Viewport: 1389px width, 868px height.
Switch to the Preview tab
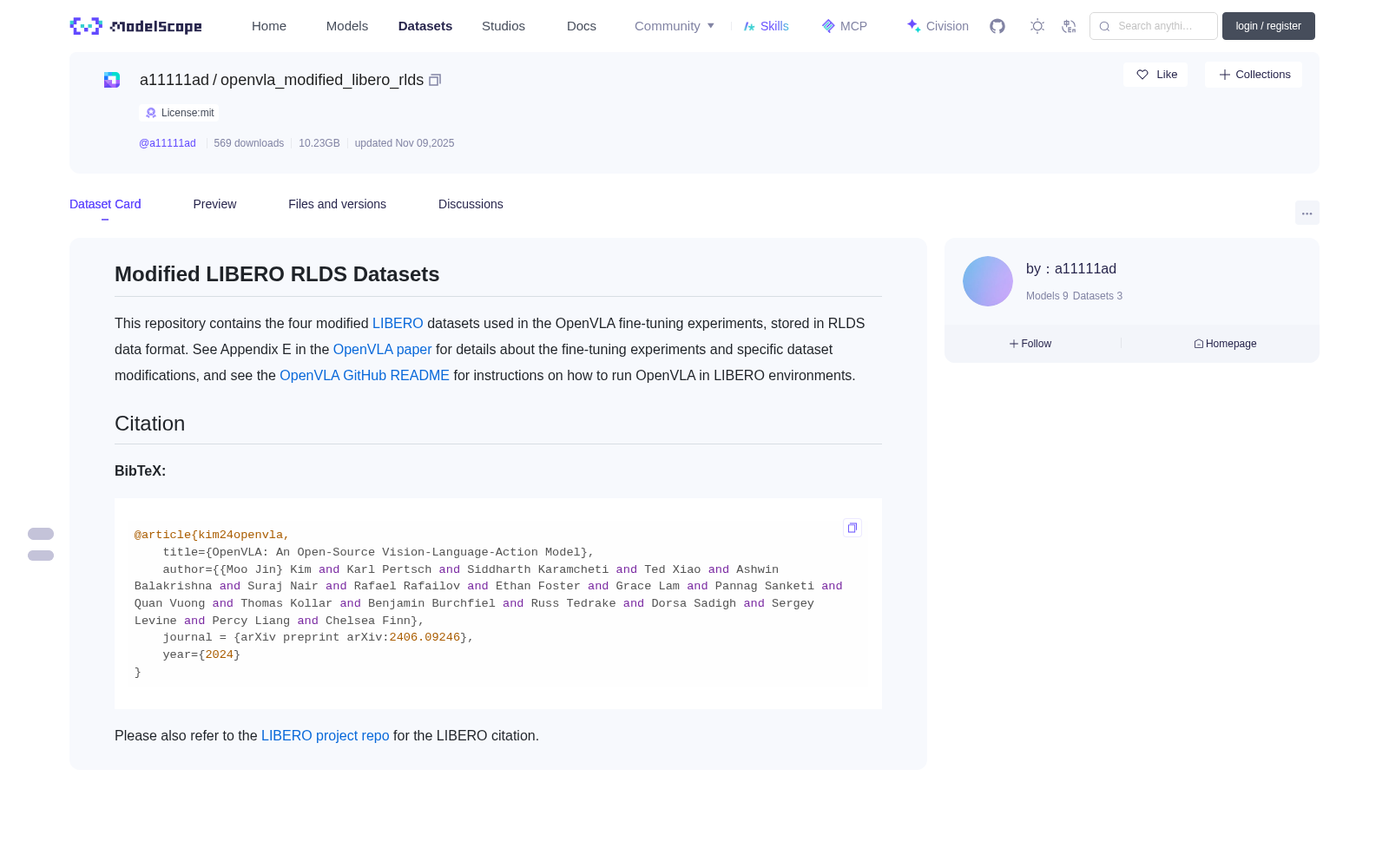click(x=214, y=204)
